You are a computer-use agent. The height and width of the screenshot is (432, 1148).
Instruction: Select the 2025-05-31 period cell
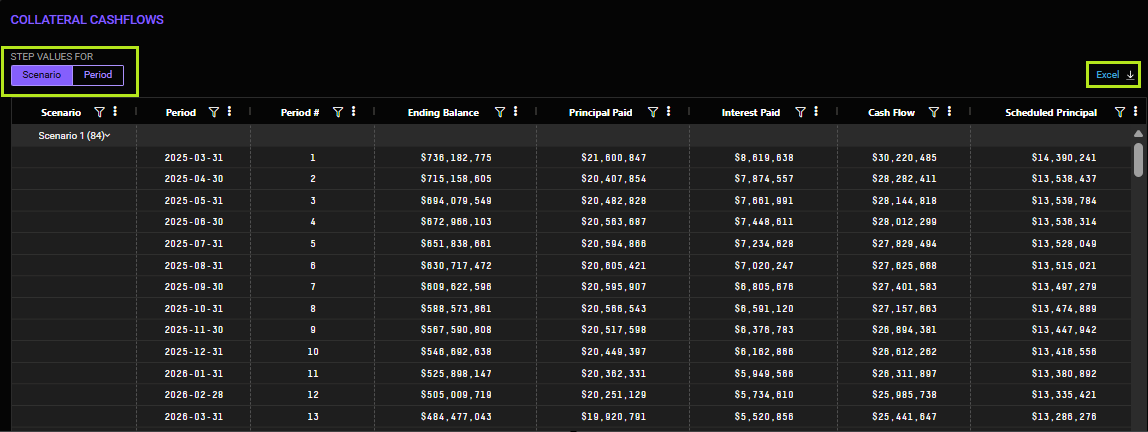(193, 201)
